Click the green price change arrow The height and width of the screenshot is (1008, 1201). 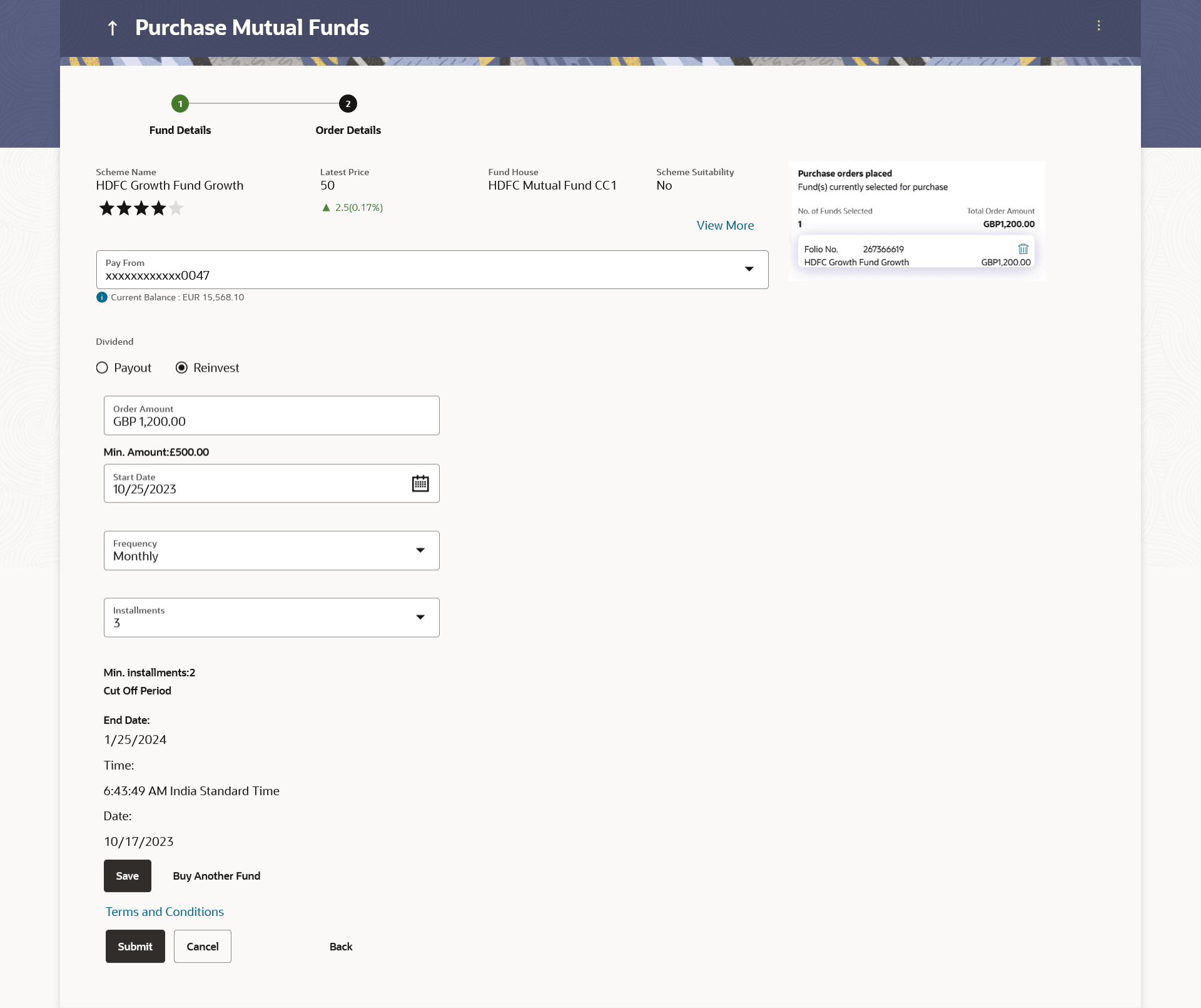click(x=326, y=208)
